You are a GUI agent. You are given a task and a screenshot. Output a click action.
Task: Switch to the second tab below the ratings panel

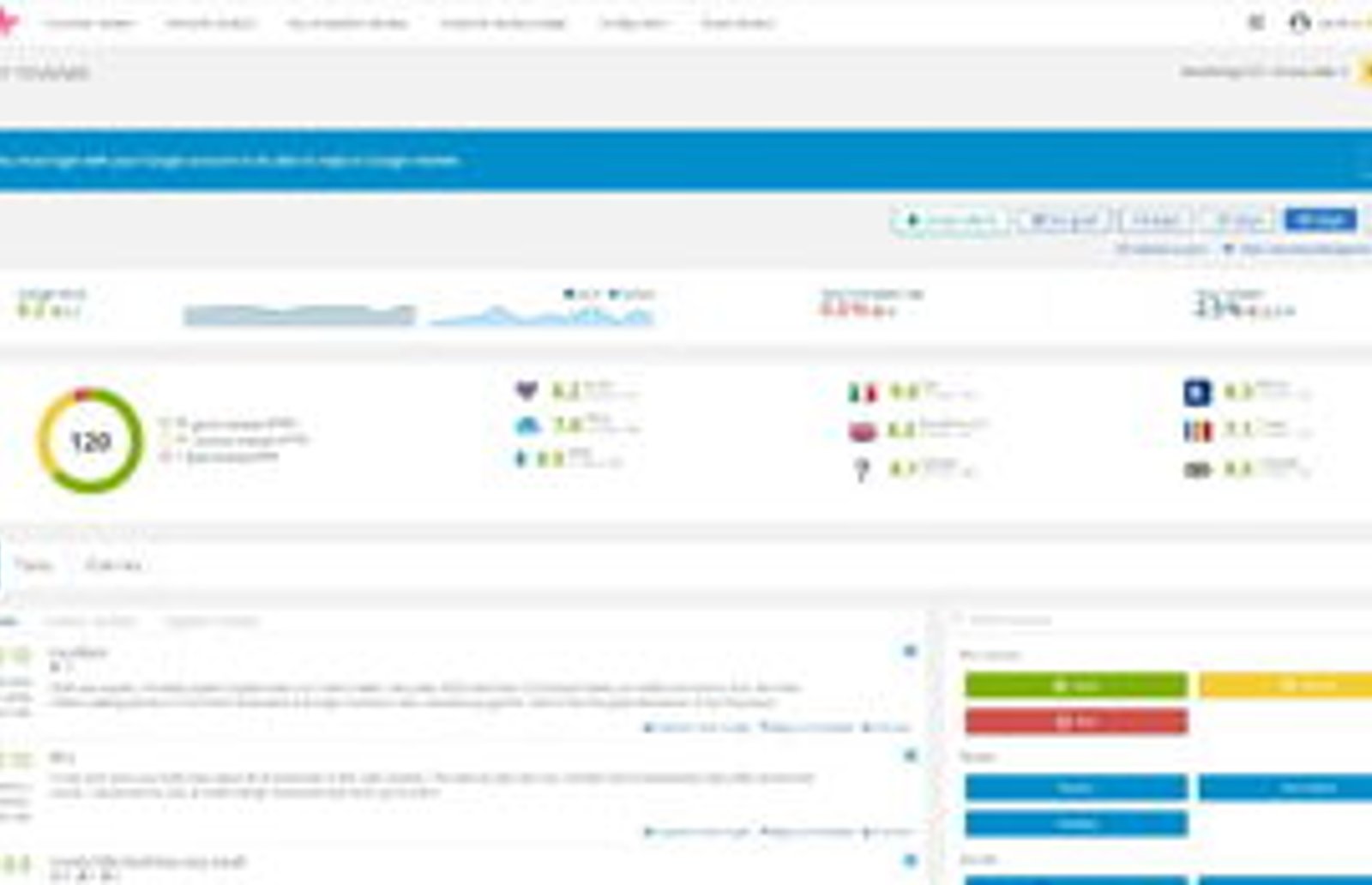(x=113, y=565)
